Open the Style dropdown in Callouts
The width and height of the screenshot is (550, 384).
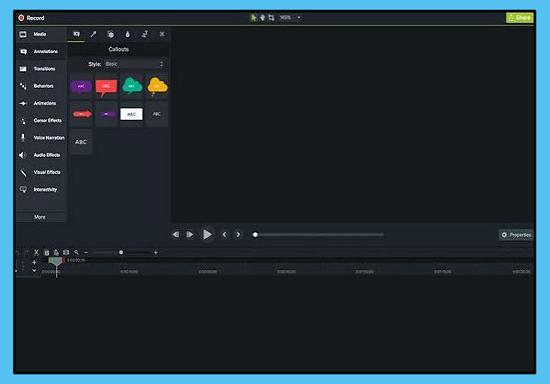pyautogui.click(x=134, y=64)
